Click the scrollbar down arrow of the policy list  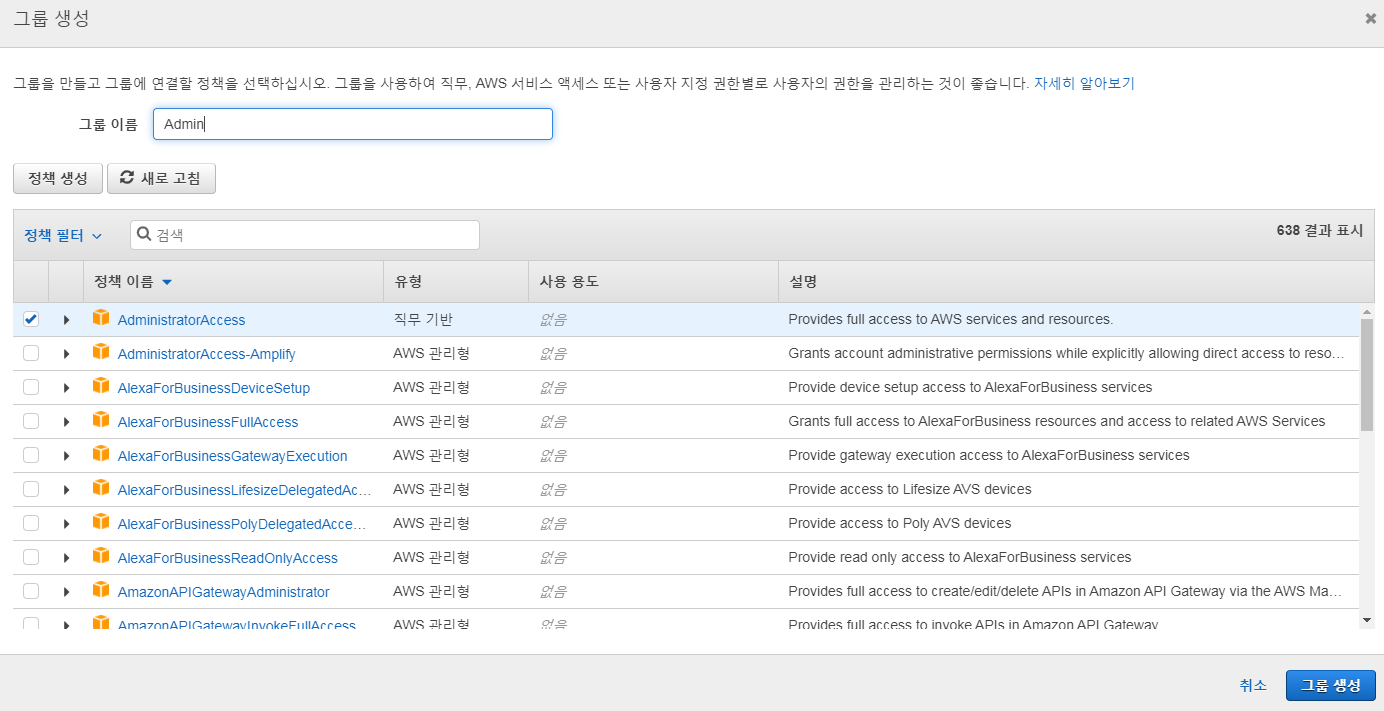pyautogui.click(x=1367, y=620)
